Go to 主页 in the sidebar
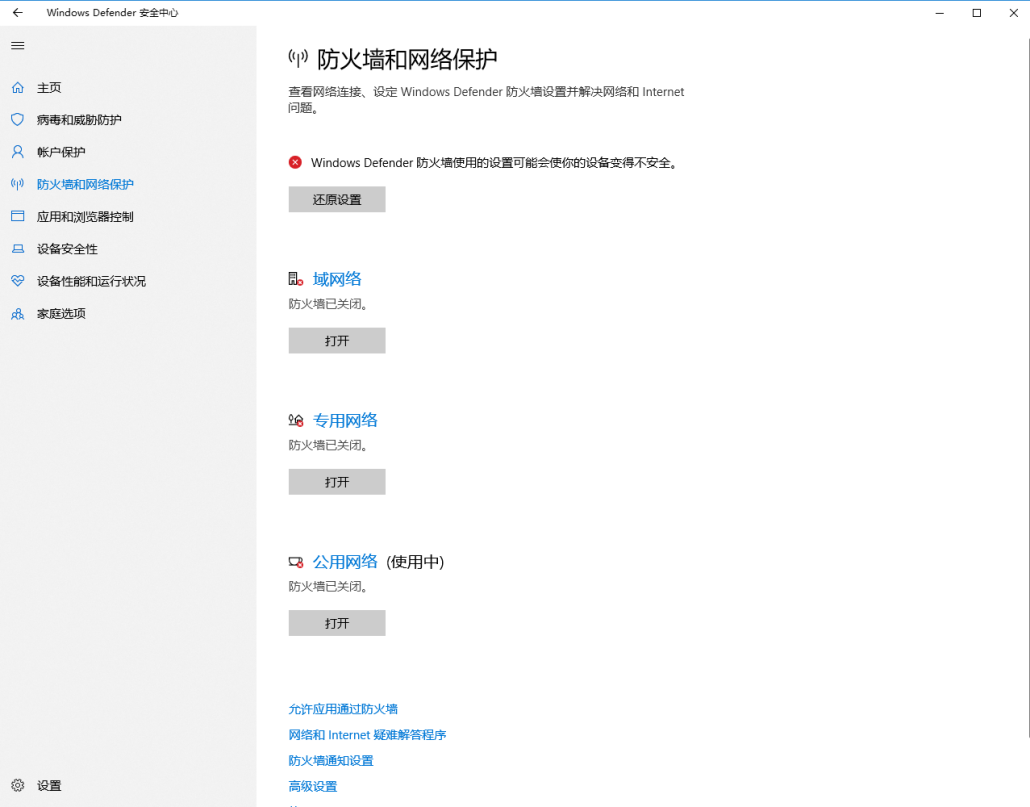1030x807 pixels. 49,87
